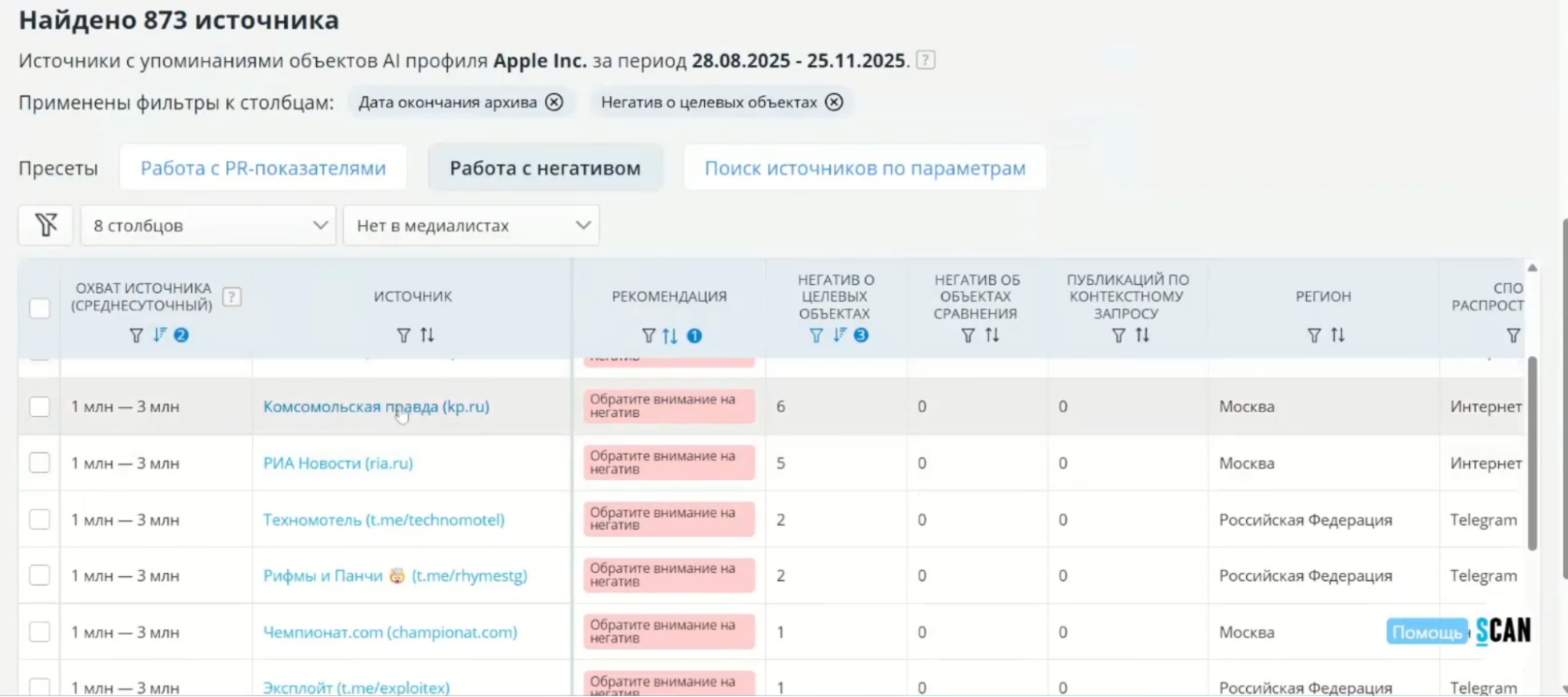Open Чемпионат.com source link
This screenshot has height=697, width=1568.
(x=391, y=632)
